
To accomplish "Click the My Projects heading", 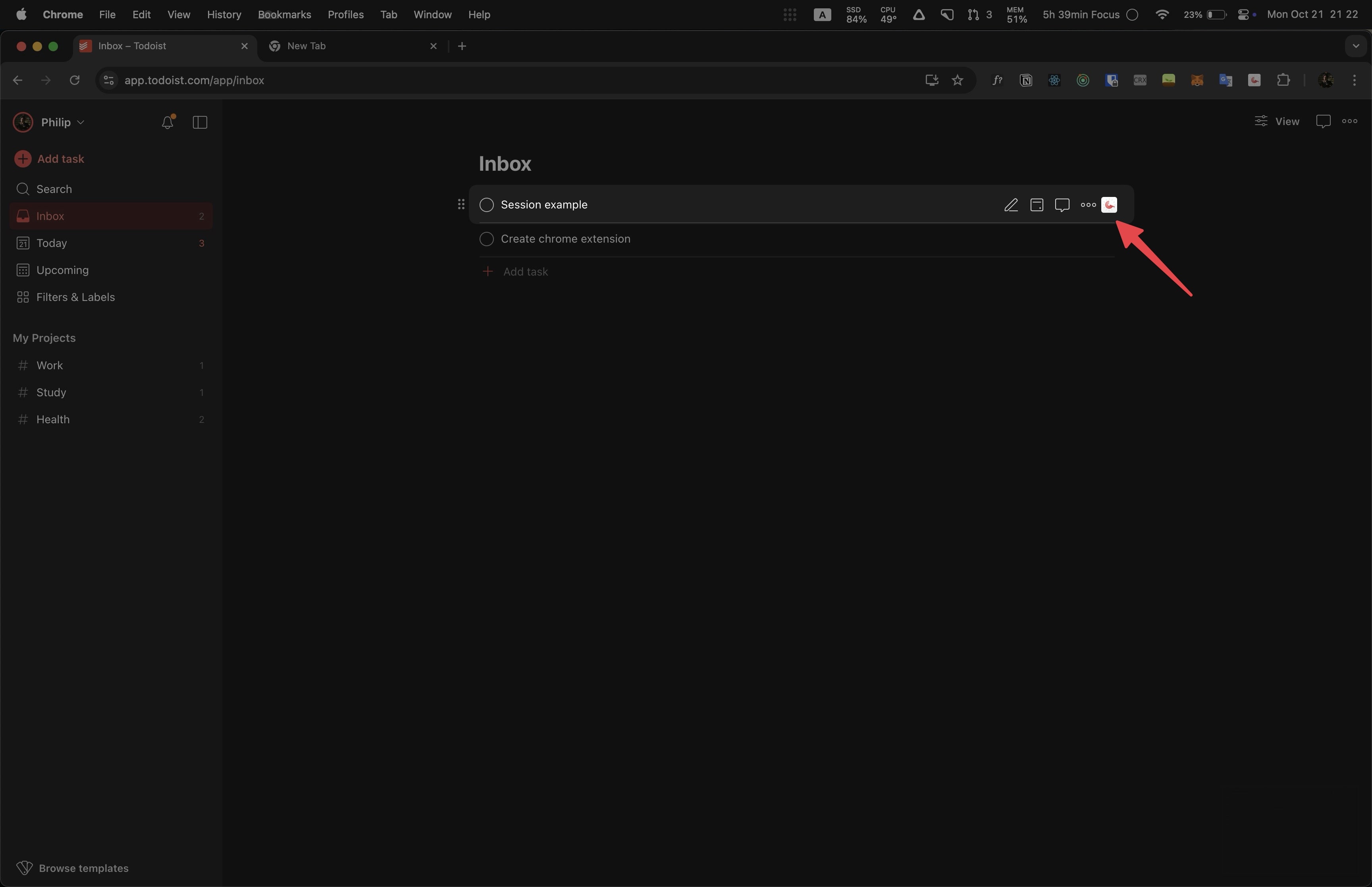I will pyautogui.click(x=44, y=338).
